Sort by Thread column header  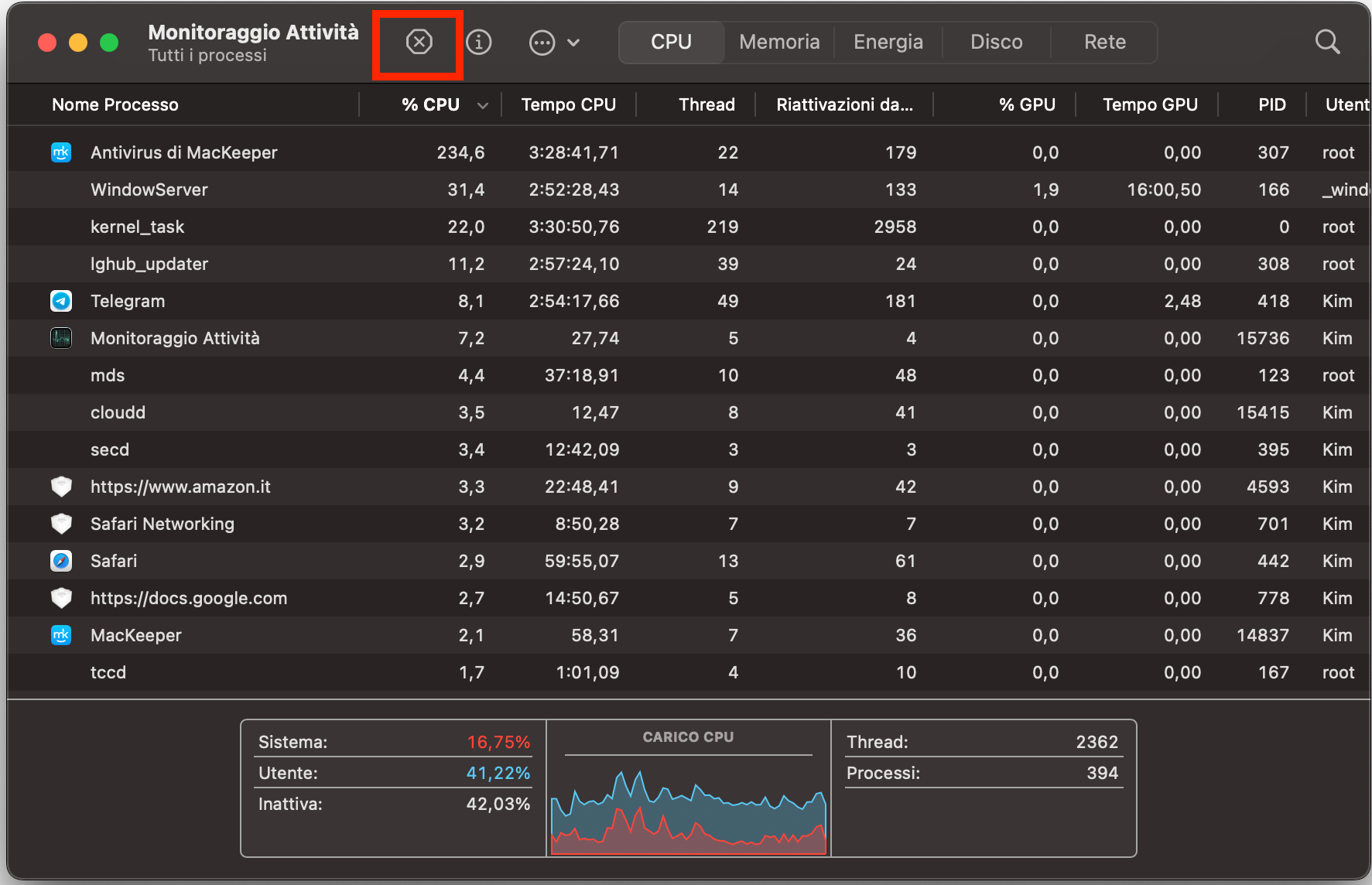(707, 104)
